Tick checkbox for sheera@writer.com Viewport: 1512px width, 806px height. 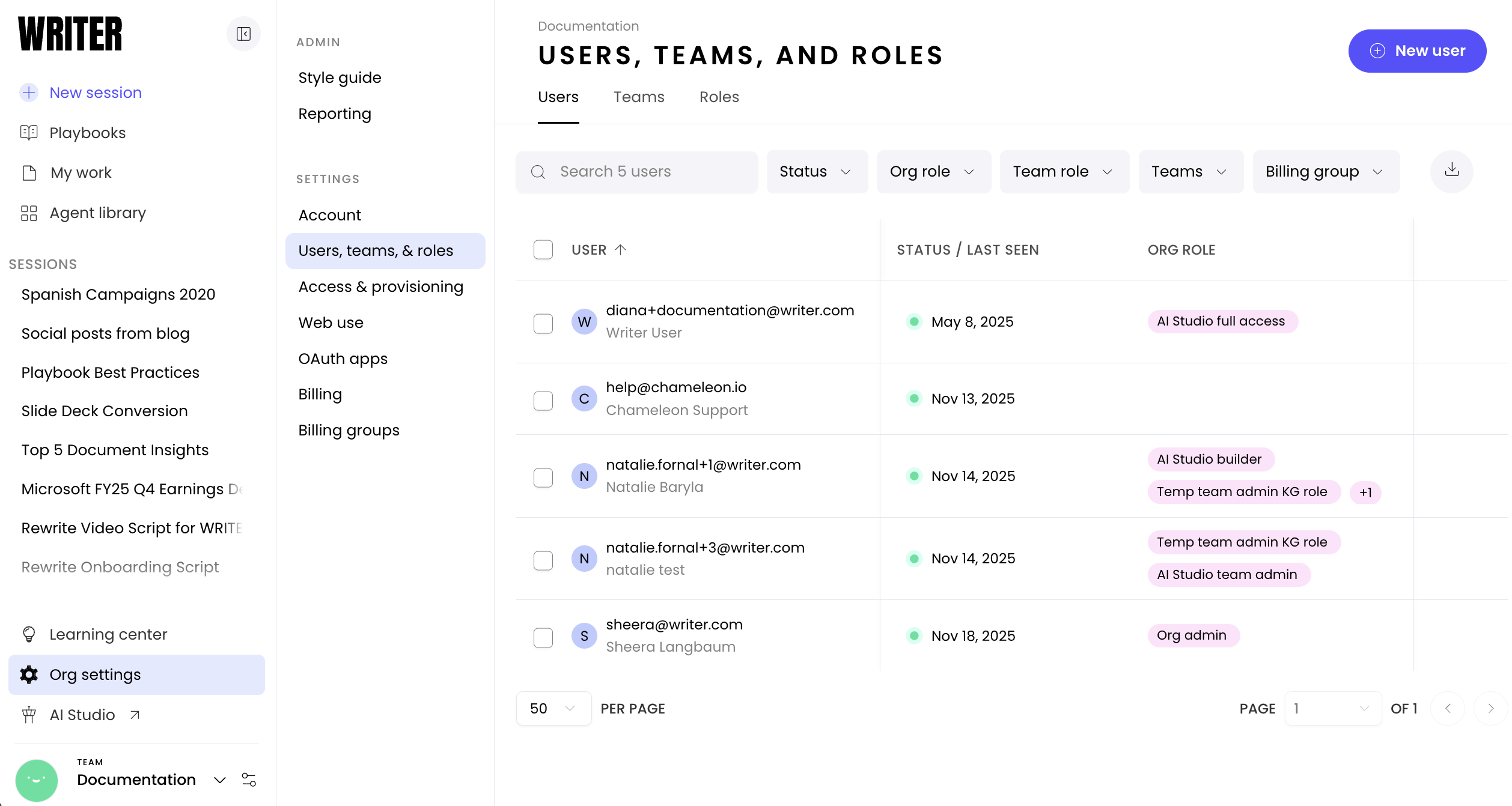point(543,637)
